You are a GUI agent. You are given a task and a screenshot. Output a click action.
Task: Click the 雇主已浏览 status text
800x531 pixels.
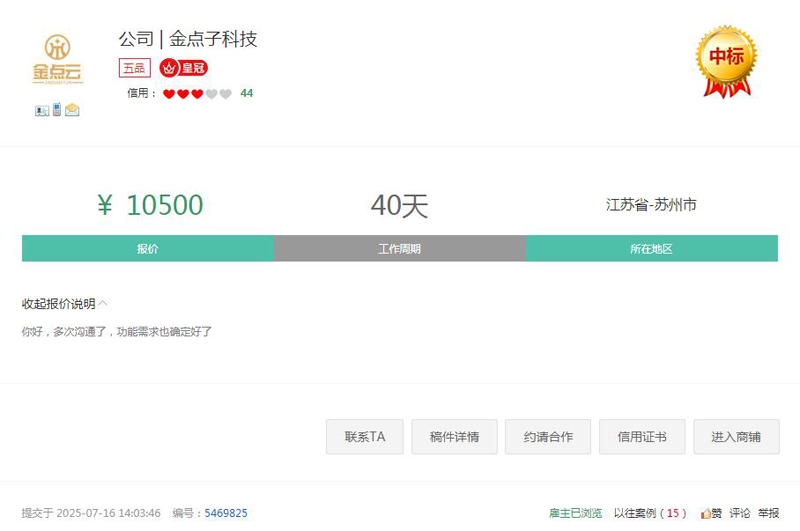pyautogui.click(x=576, y=513)
